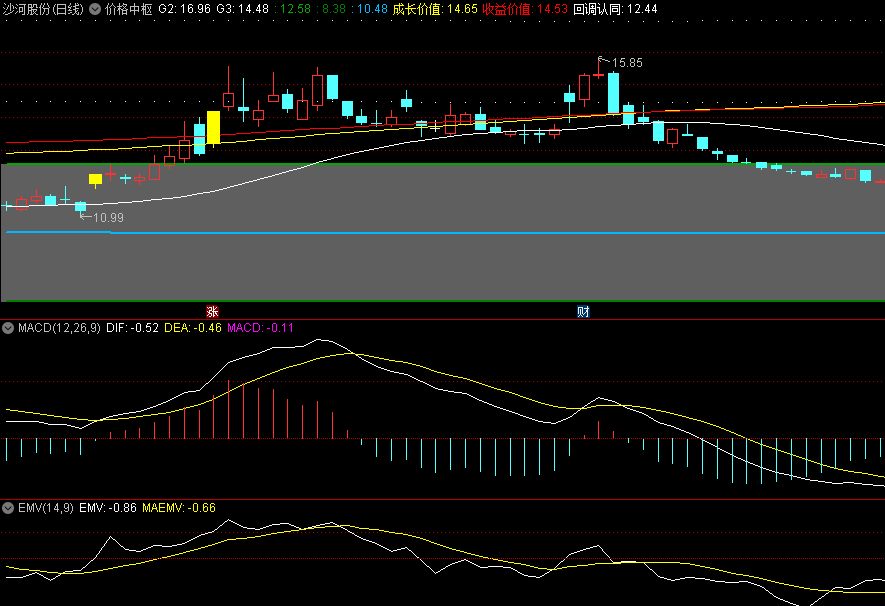This screenshot has height=606, width=885.
Task: Select the green 8.38 value
Action: [331, 9]
